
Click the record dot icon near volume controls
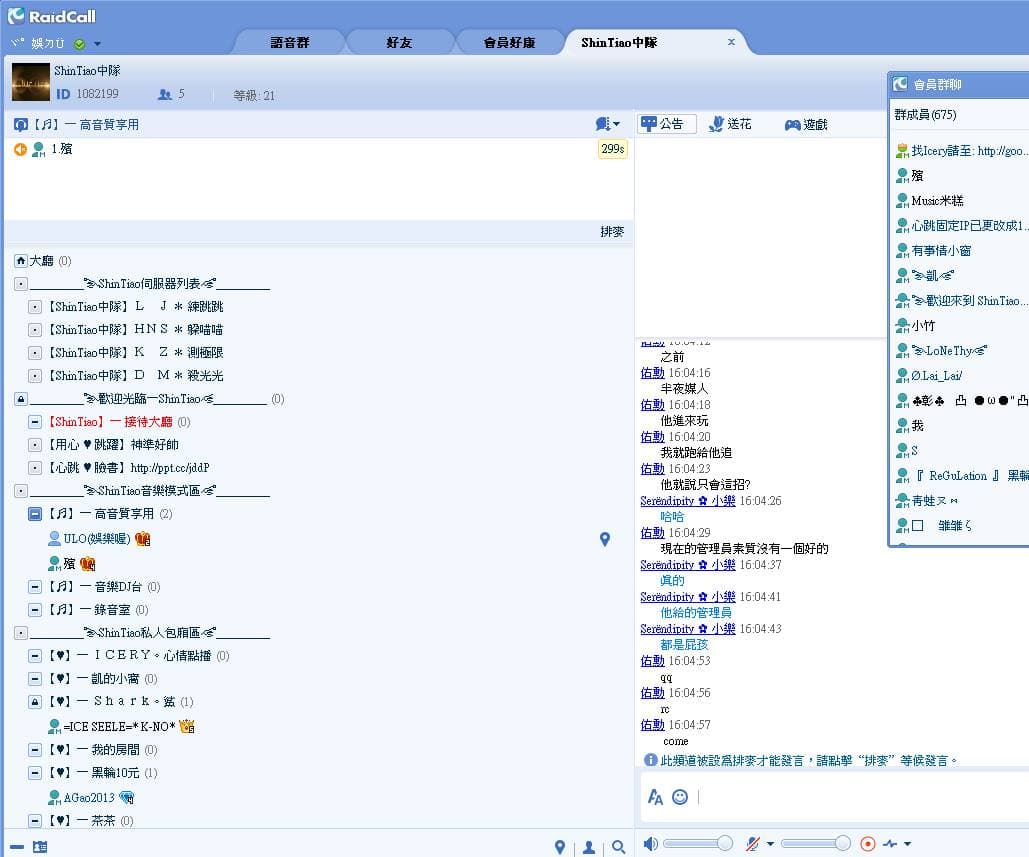868,842
